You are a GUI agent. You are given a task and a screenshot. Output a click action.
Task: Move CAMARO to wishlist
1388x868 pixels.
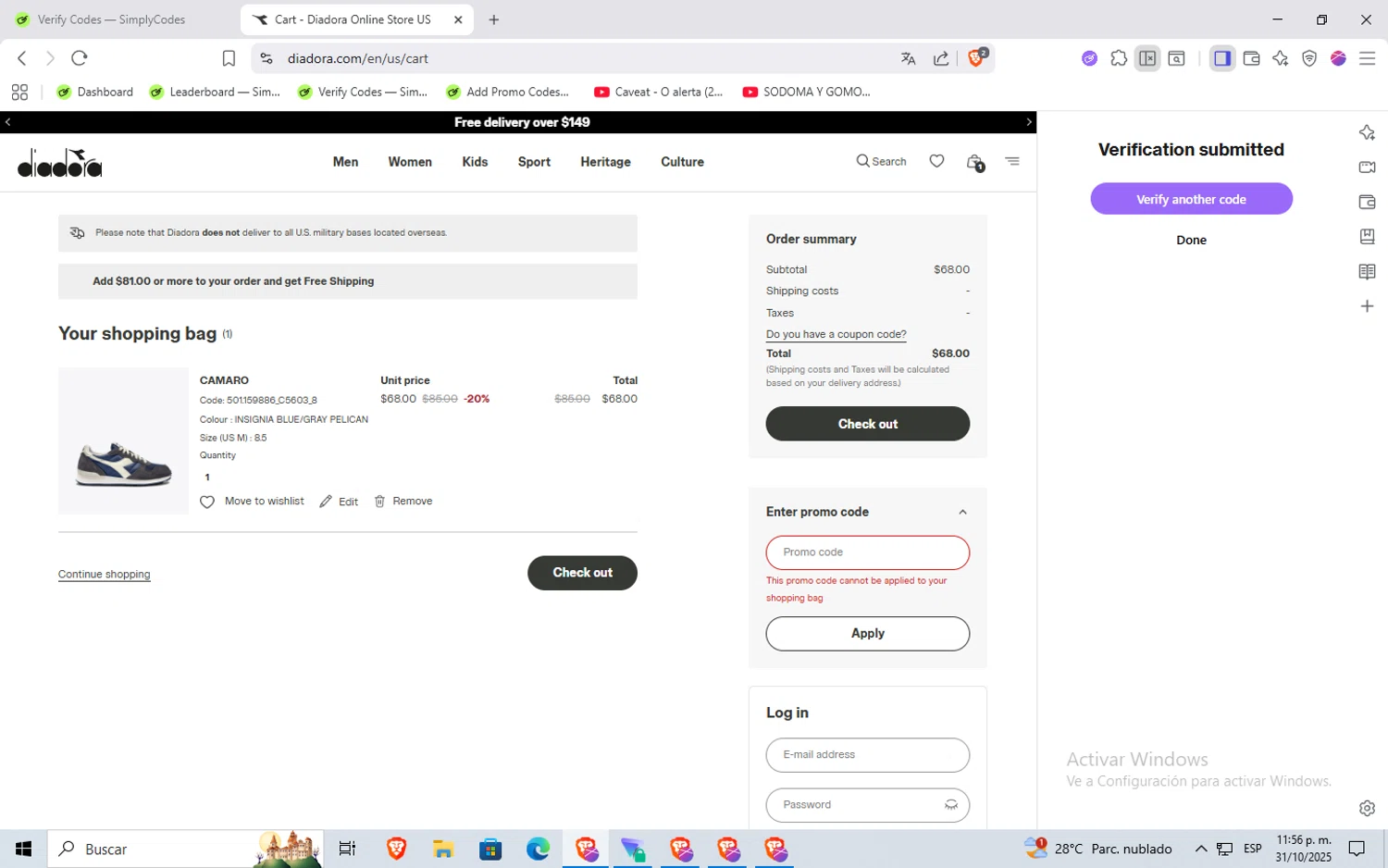tap(252, 502)
